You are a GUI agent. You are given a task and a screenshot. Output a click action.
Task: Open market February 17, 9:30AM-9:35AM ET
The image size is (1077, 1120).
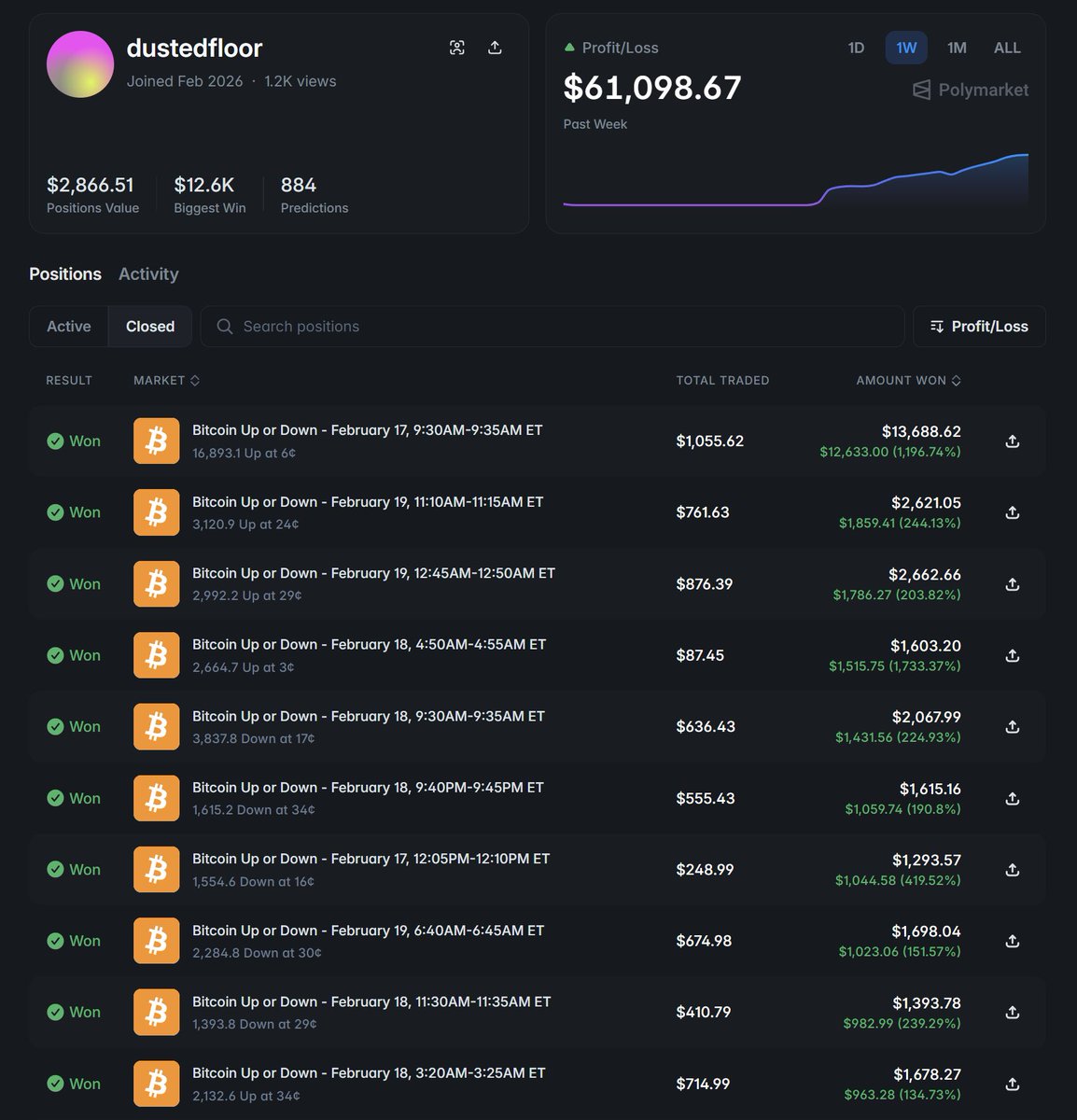367,430
